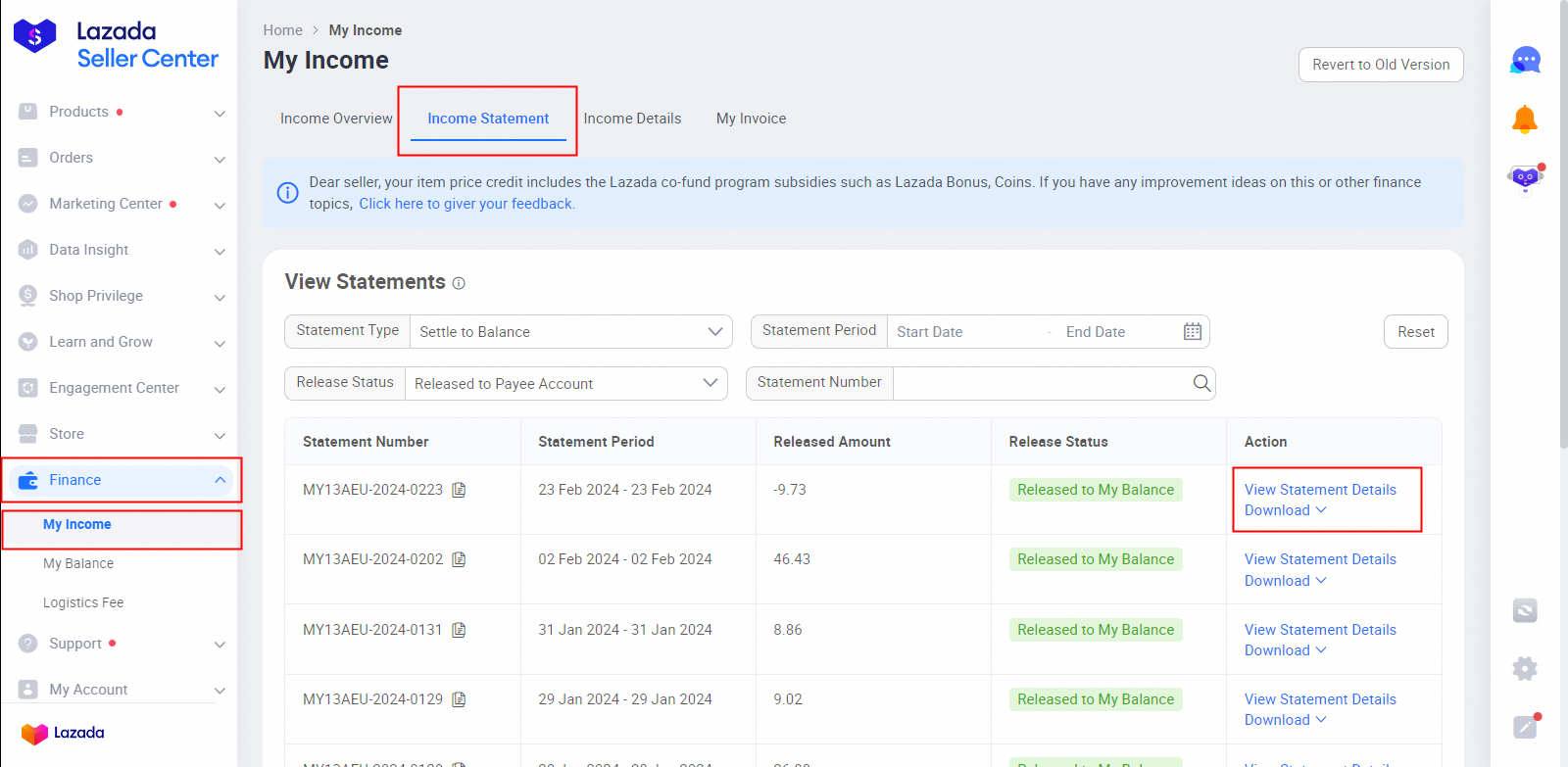
Task: Switch to the My Invoice tab
Action: pyautogui.click(x=751, y=119)
